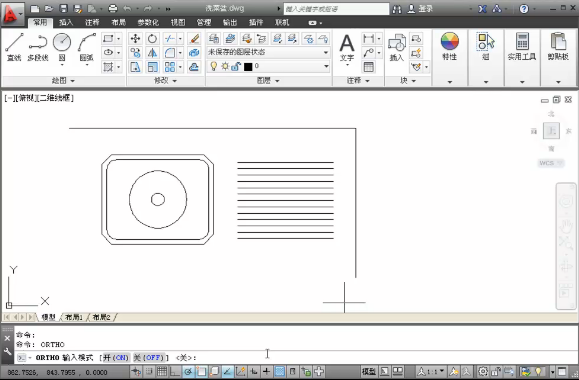Expand the 块 (Block) panel
This screenshot has height=380, width=579.
click(408, 81)
